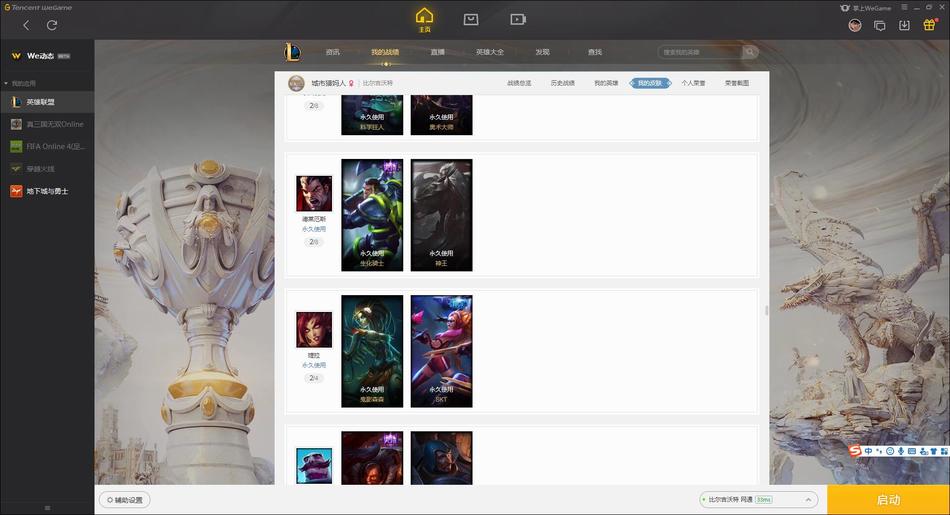Open the 神王 Darius skin card
The image size is (950, 515).
click(x=442, y=215)
